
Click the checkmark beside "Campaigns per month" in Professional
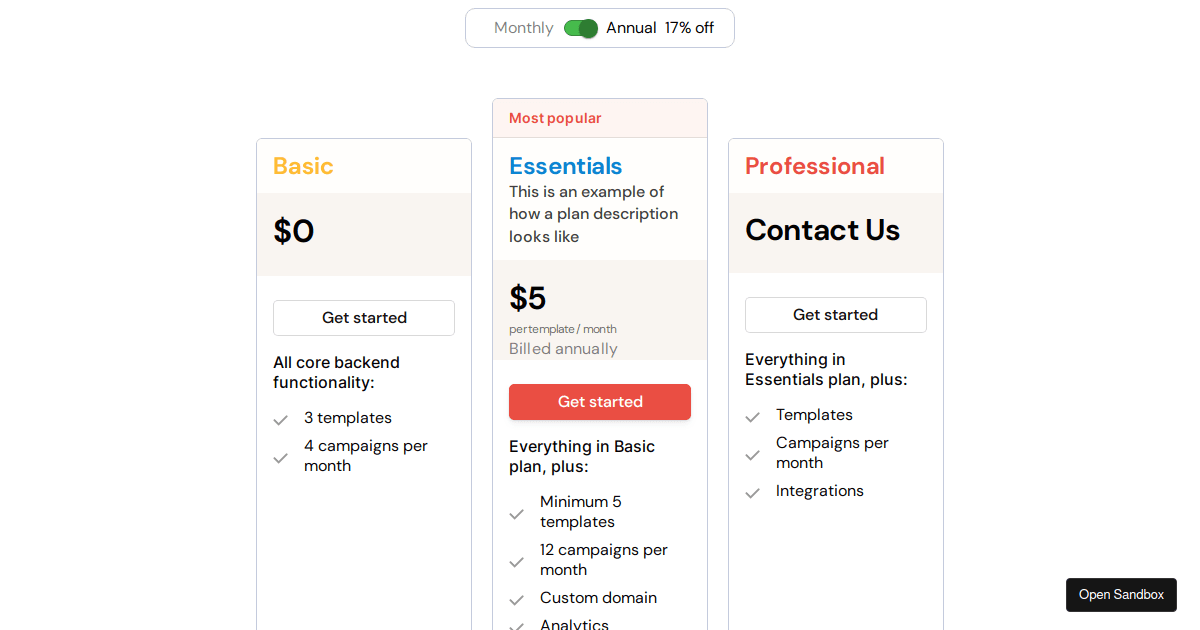click(753, 453)
